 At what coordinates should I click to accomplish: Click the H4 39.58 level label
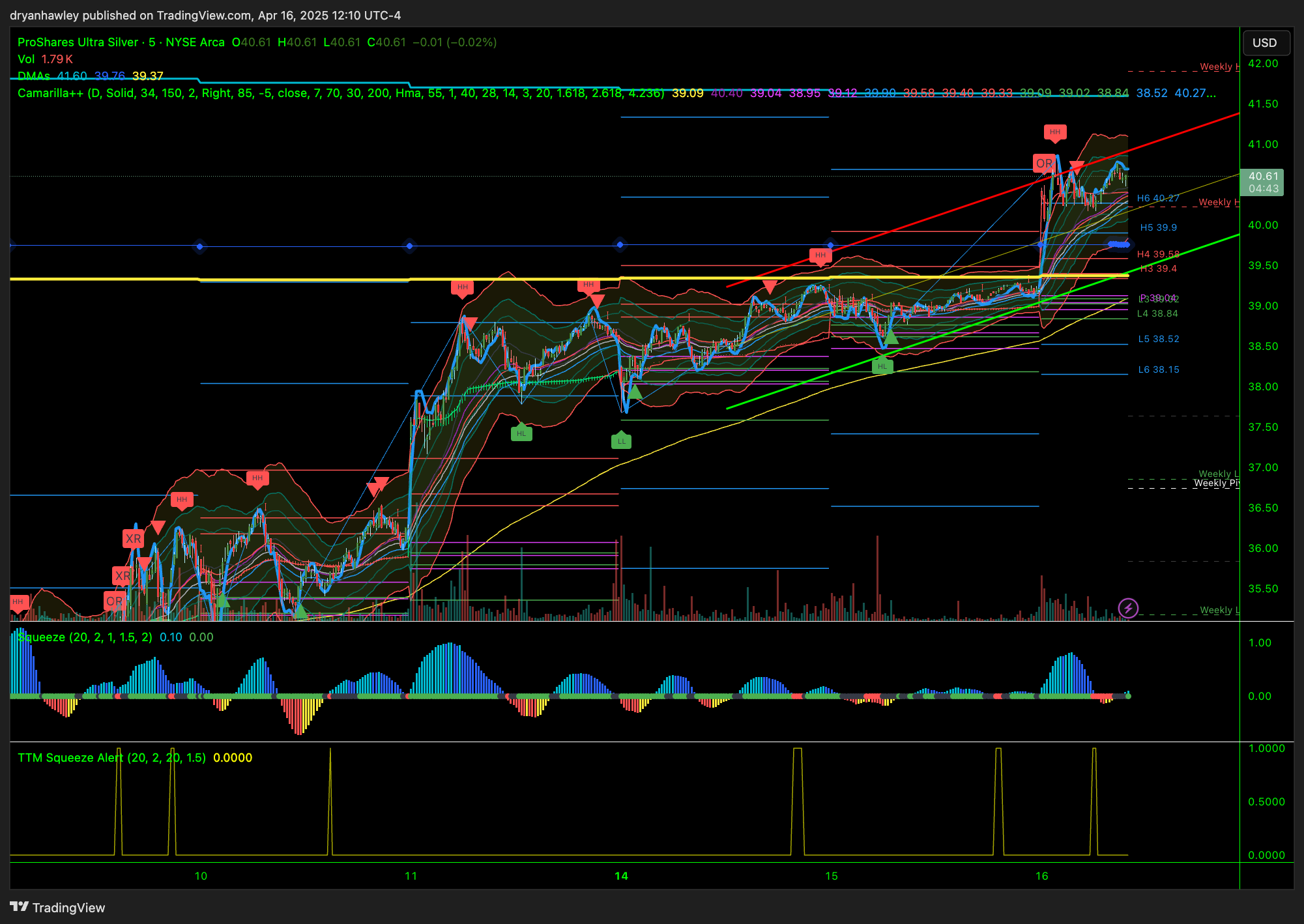point(1158,254)
